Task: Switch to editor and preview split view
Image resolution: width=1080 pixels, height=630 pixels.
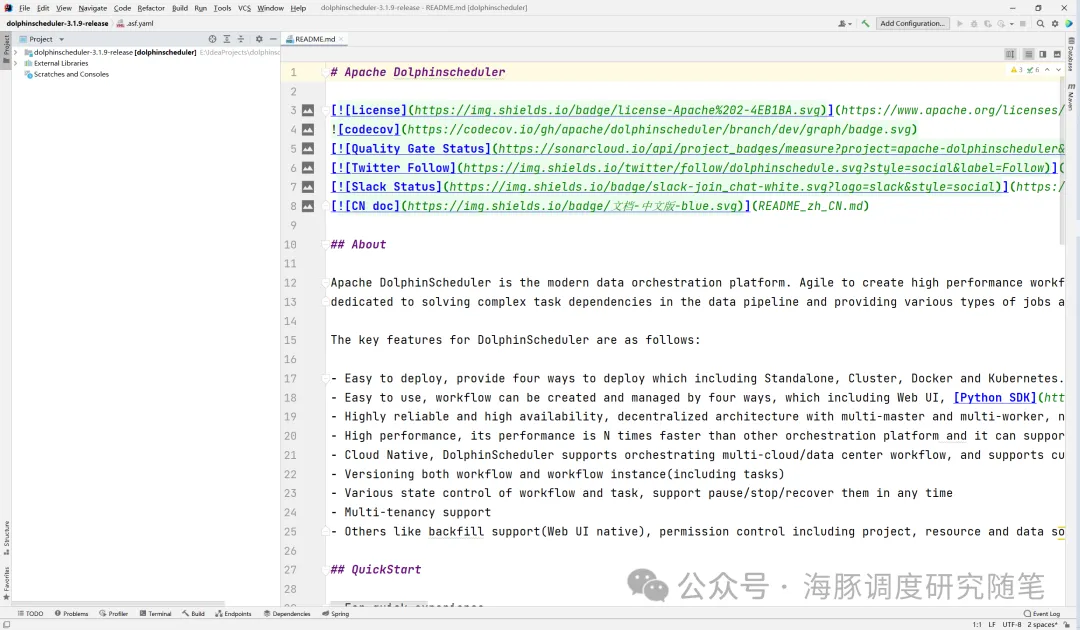Action: coord(1042,54)
